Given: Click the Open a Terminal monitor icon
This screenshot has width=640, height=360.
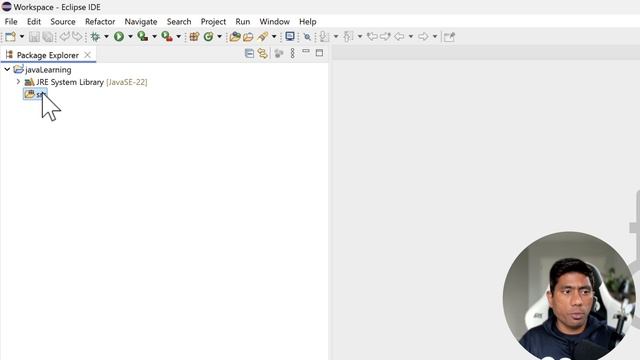Looking at the screenshot, I should click(290, 36).
